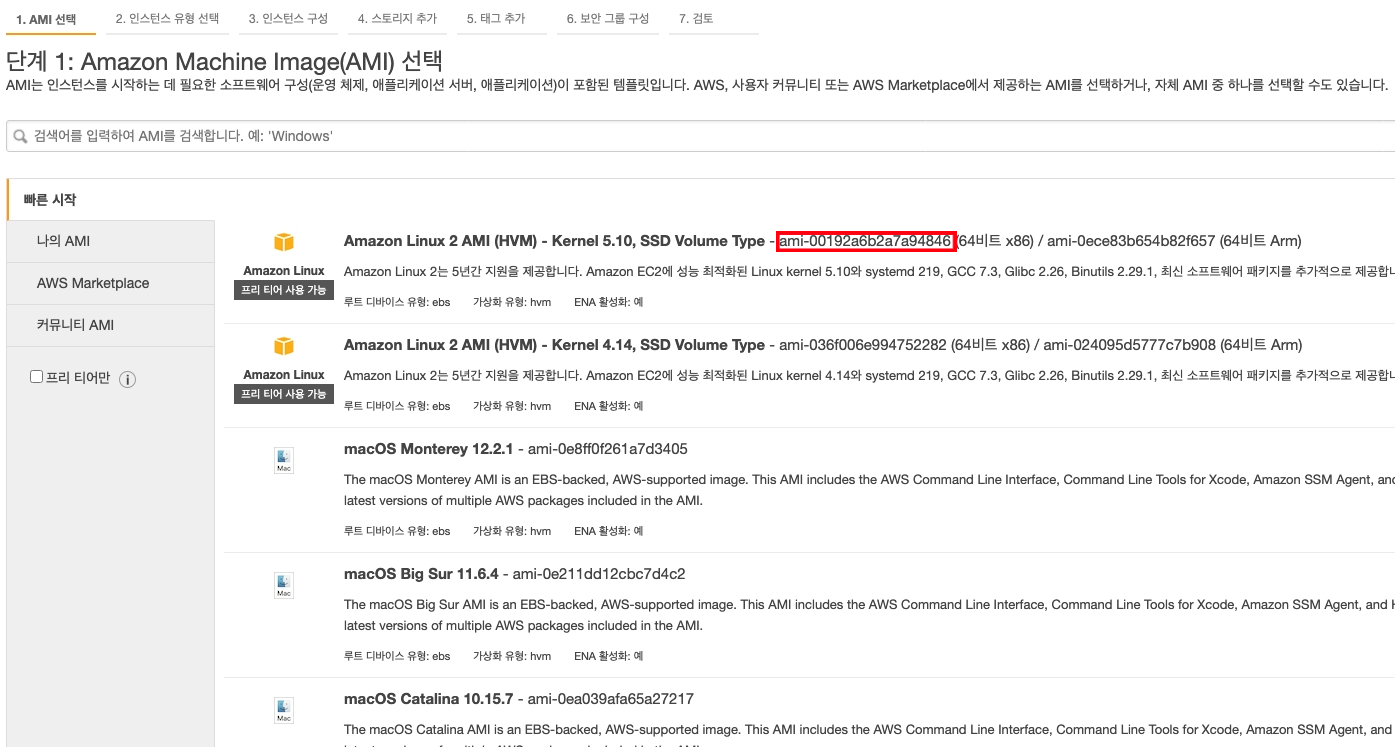
Task: Click AMI ID ami-00192a6b2a7a94846
Action: coord(865,241)
